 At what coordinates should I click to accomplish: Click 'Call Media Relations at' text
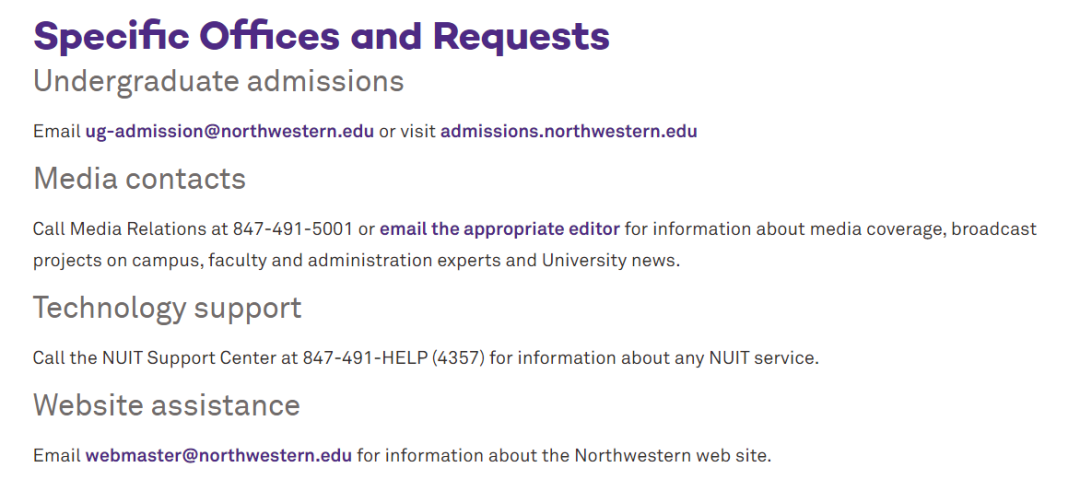tap(130, 229)
